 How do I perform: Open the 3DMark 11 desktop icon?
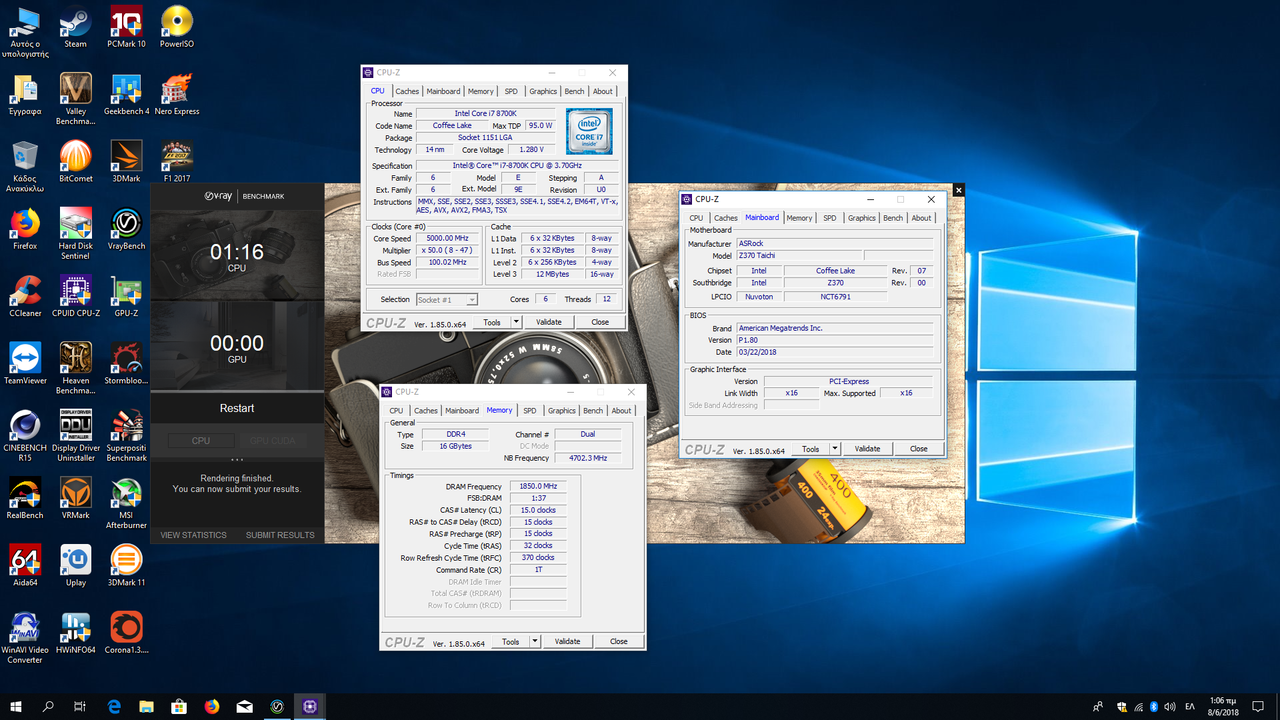coord(126,563)
